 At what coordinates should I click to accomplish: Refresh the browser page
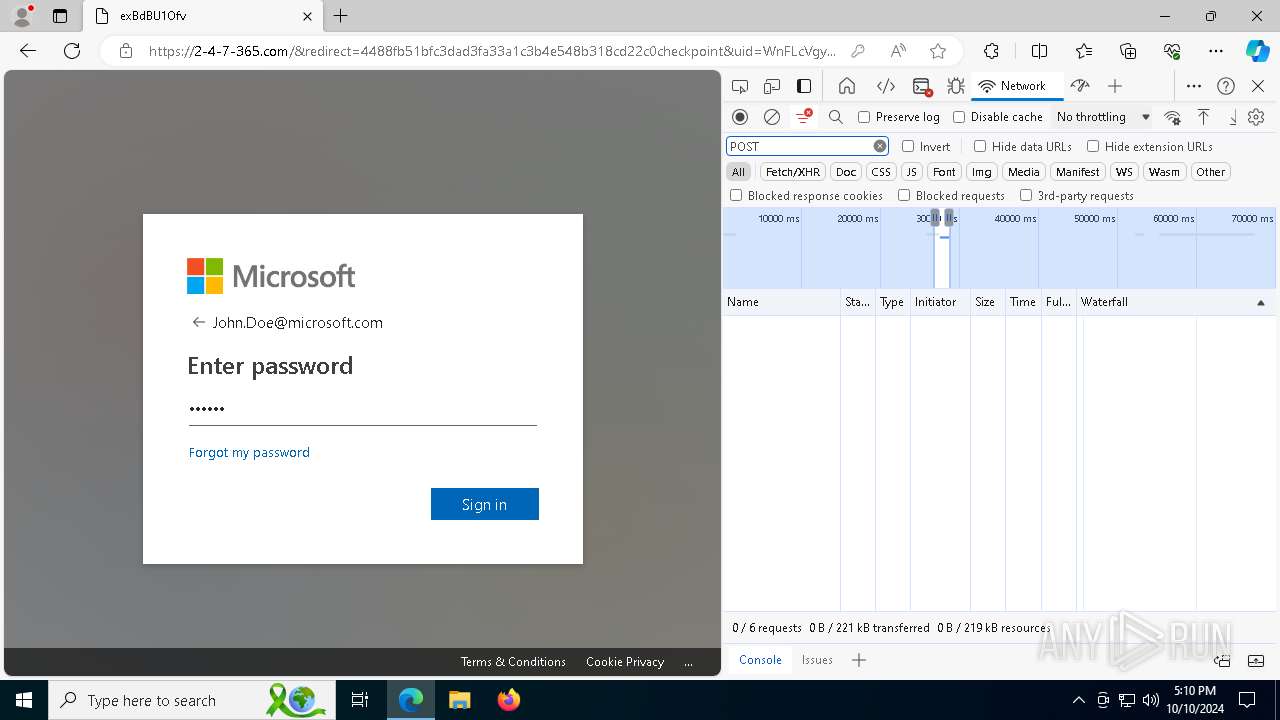[x=72, y=51]
